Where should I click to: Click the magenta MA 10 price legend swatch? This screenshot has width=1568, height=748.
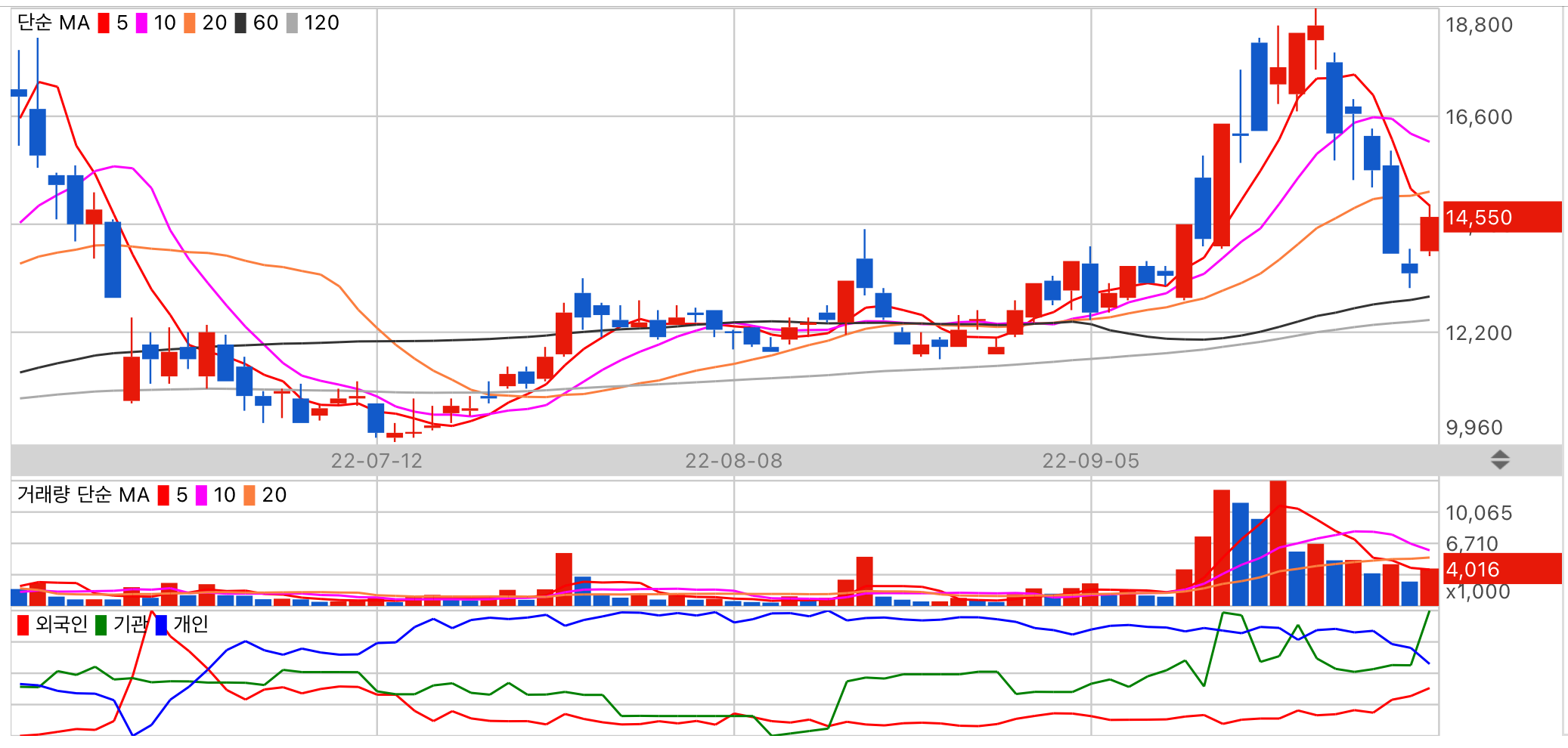pyautogui.click(x=141, y=23)
